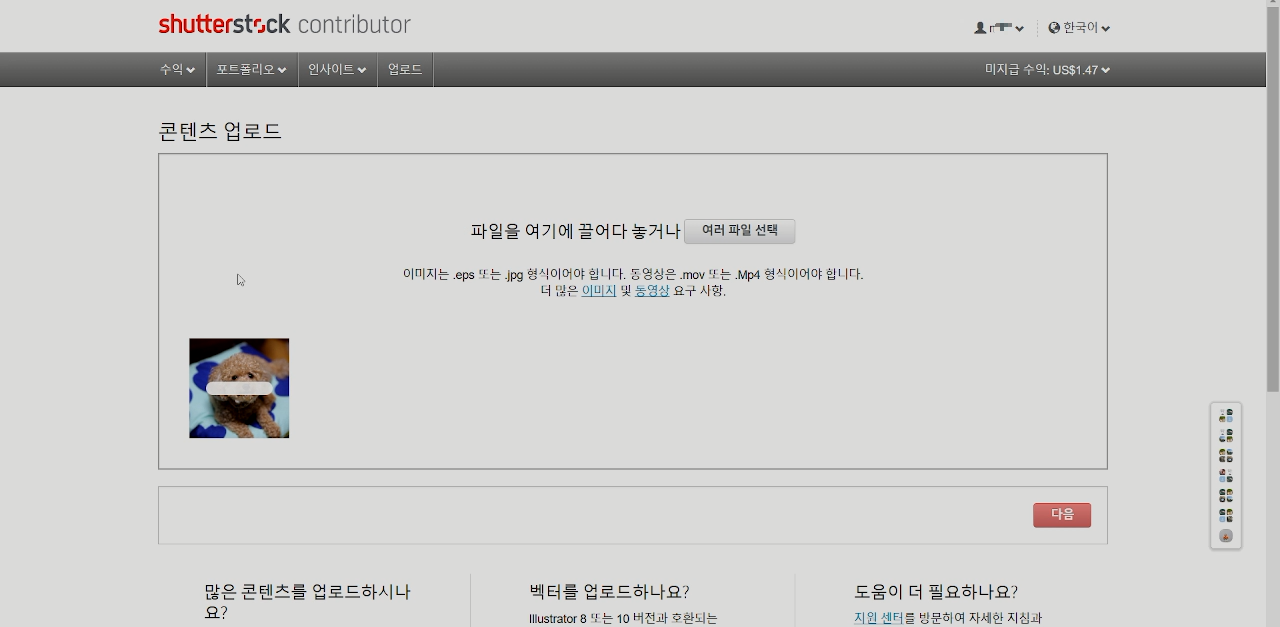1280x627 pixels.
Task: Click the red 다음 button
Action: [1062, 515]
